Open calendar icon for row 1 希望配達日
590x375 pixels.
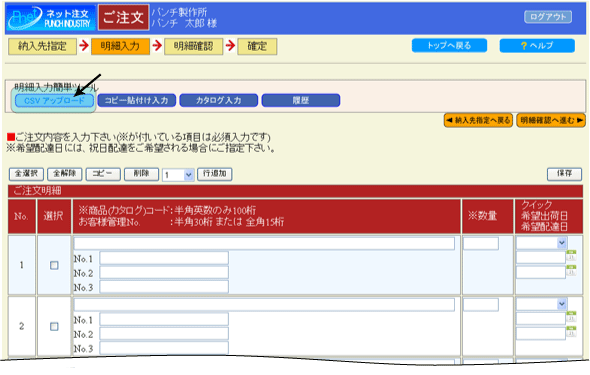click(x=571, y=270)
